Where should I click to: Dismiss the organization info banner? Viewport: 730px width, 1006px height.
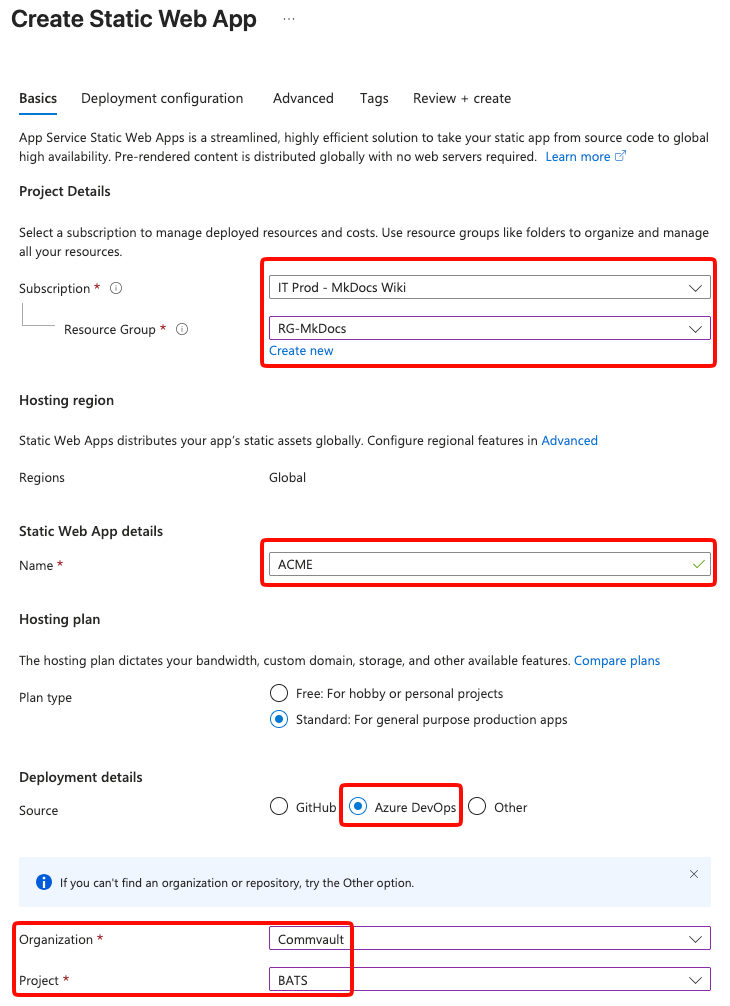tap(694, 874)
